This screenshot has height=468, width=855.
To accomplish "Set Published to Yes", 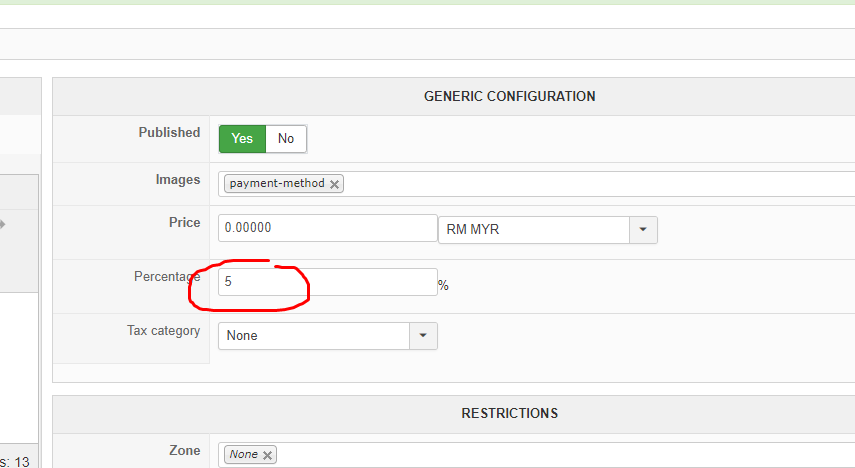I will click(242, 139).
